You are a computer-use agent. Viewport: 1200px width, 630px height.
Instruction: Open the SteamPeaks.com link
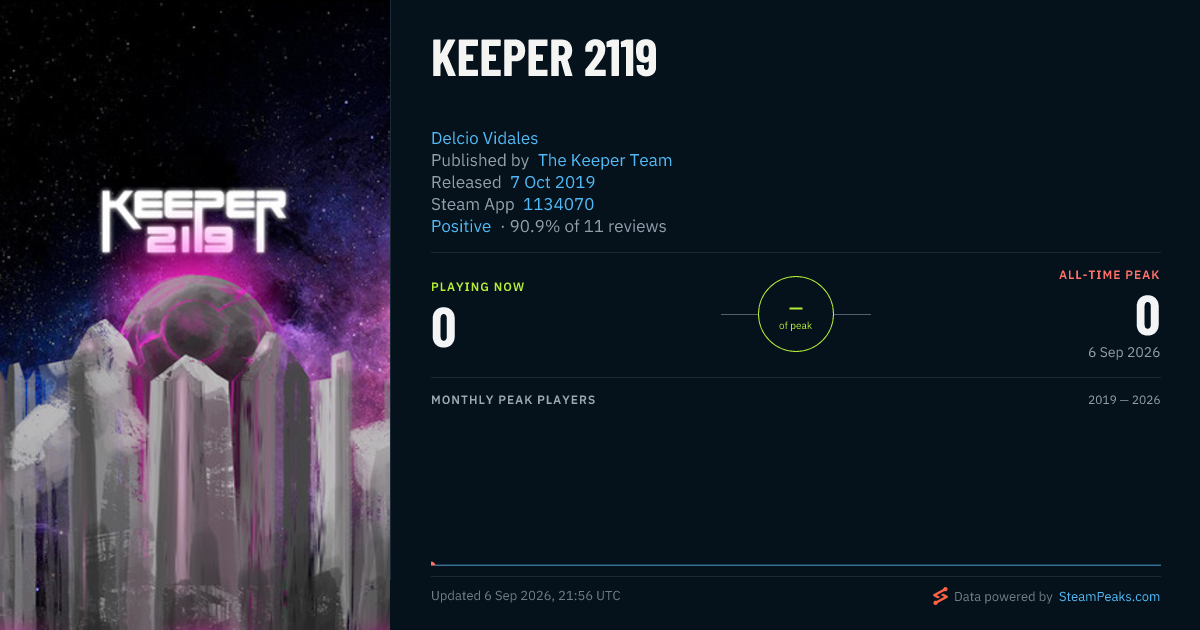click(x=1109, y=597)
